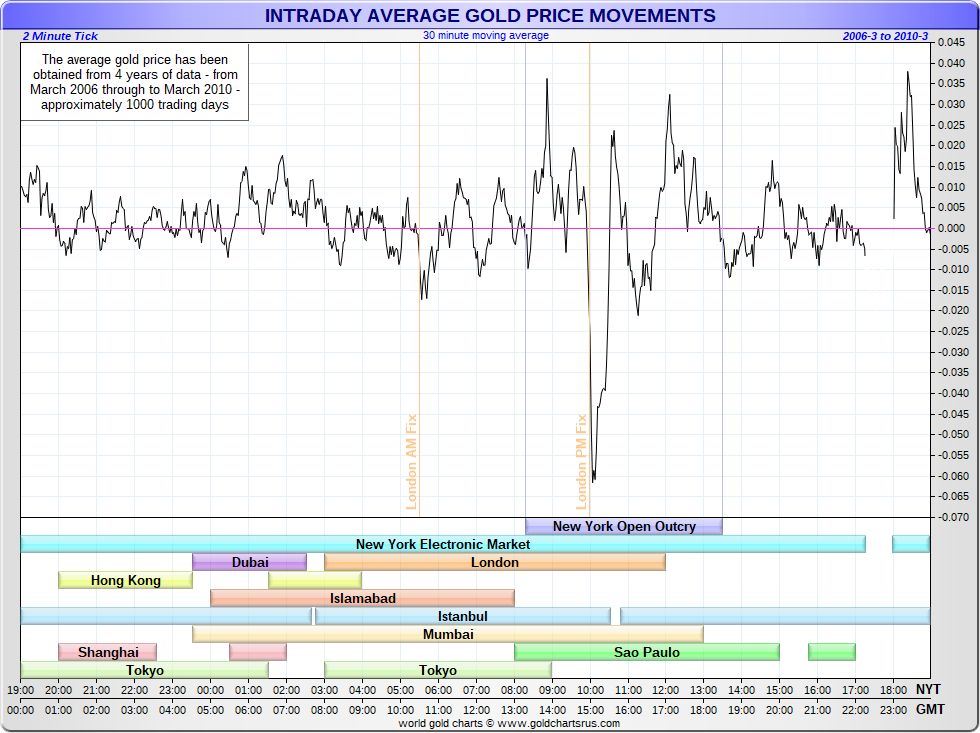
Task: Select the 'Istanbul' labeled bar
Action: (462, 617)
